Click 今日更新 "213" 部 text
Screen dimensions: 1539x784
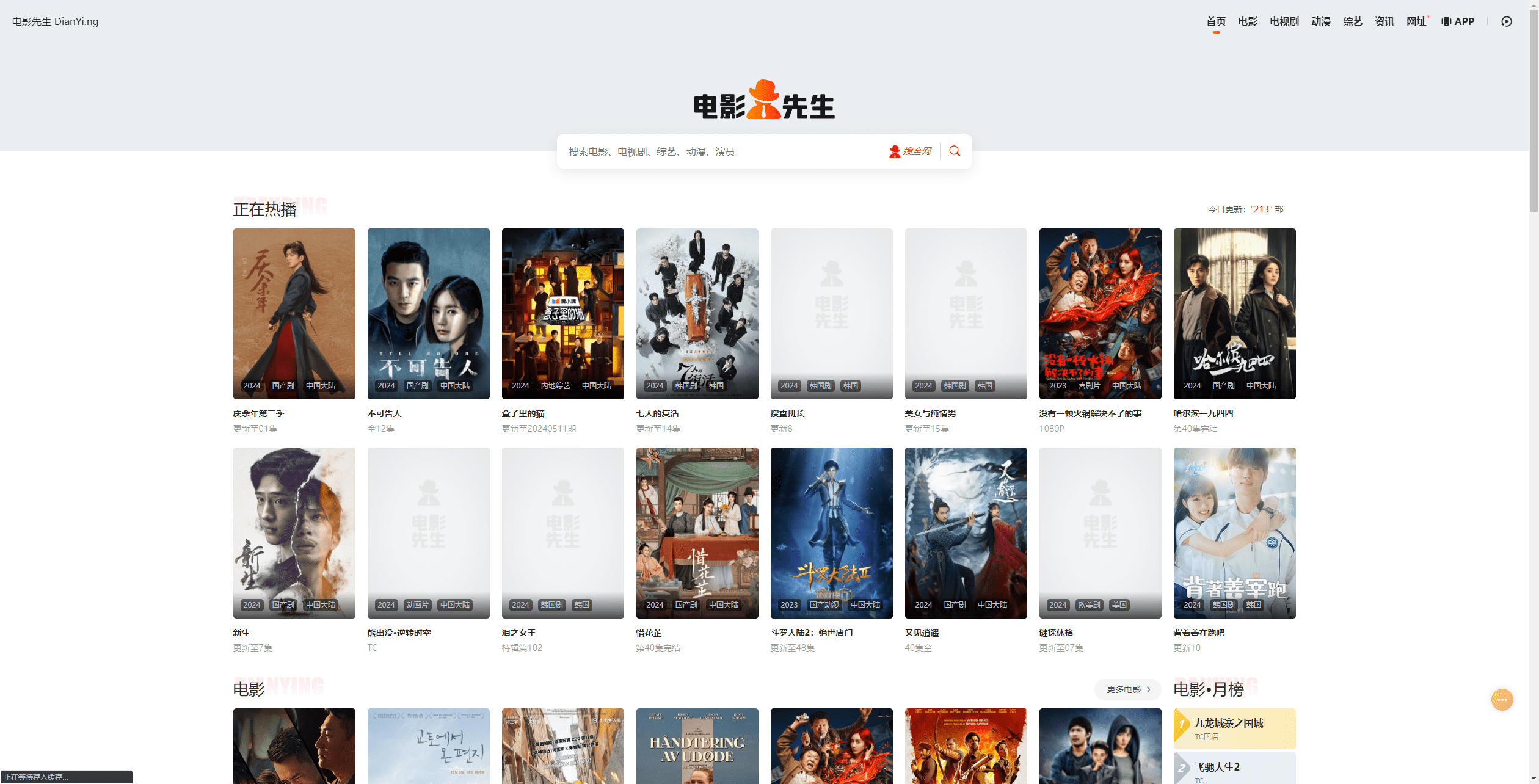pos(1245,209)
